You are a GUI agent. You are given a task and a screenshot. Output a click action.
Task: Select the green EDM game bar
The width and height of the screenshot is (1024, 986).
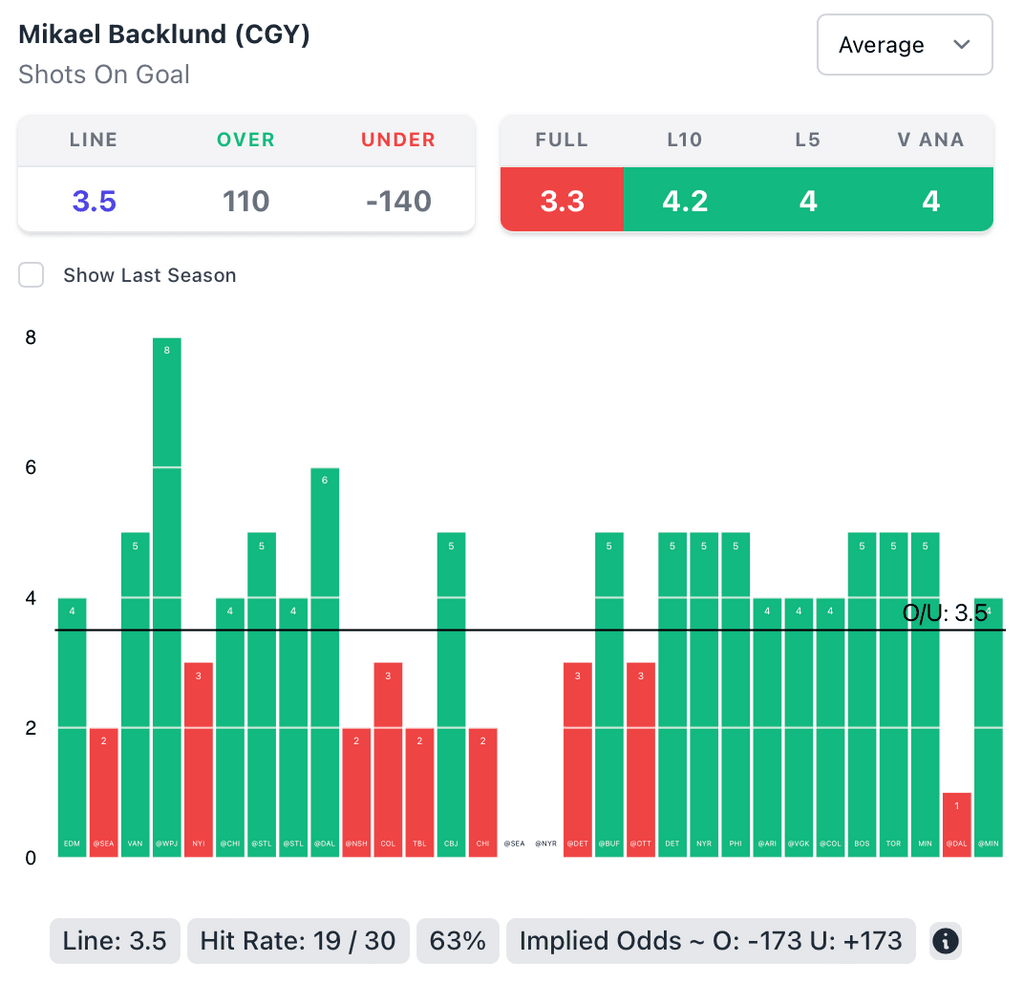pyautogui.click(x=72, y=727)
